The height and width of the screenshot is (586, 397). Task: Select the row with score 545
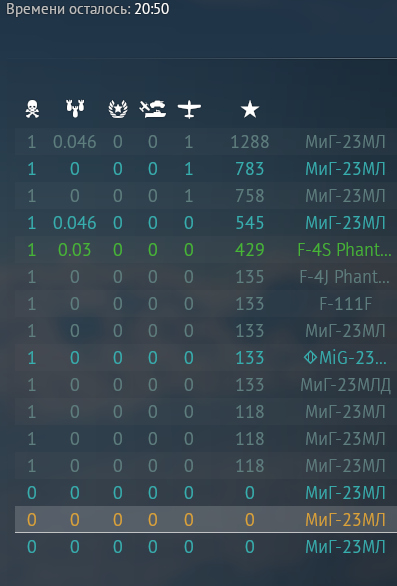pos(206,223)
